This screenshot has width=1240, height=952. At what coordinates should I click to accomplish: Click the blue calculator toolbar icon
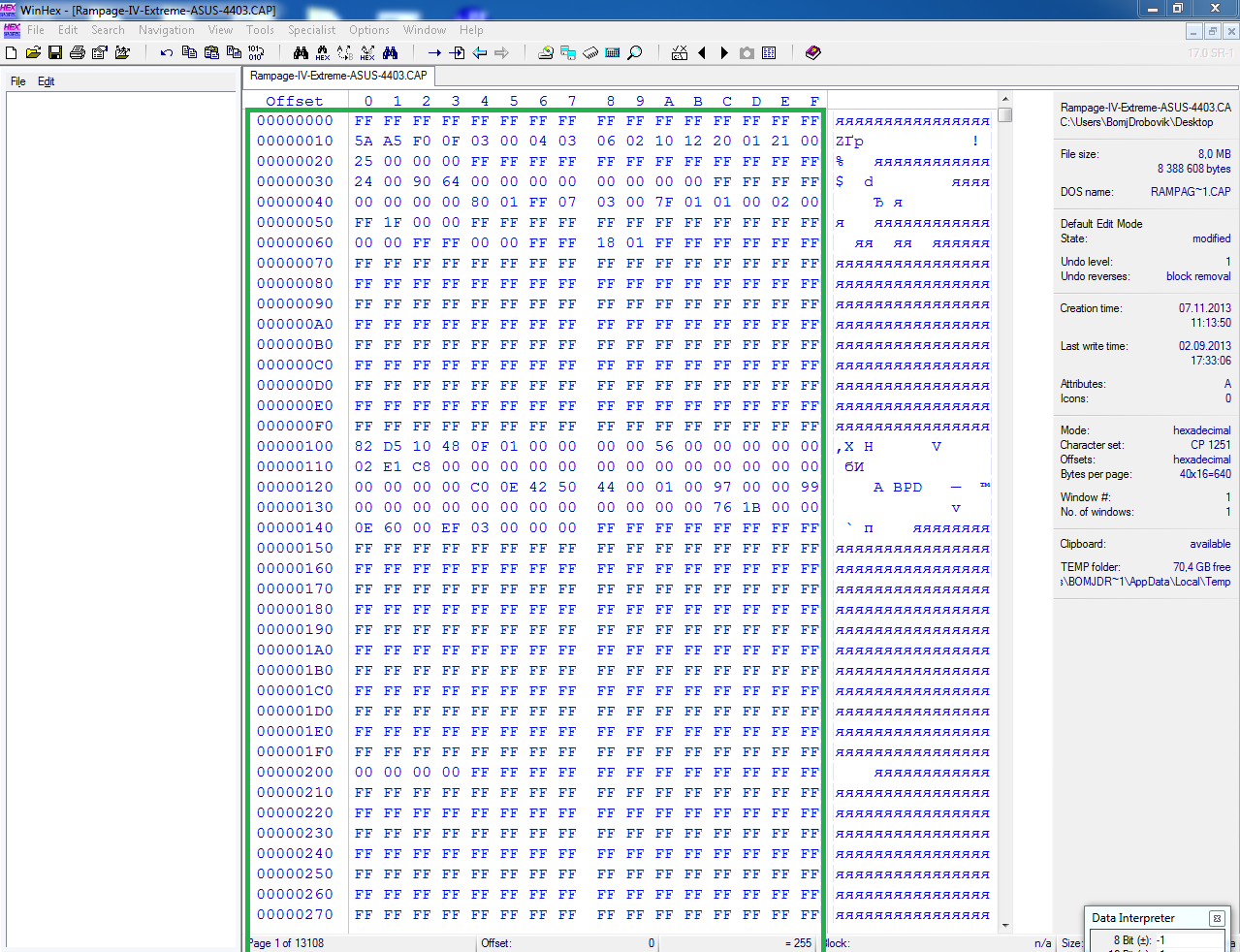(x=613, y=52)
